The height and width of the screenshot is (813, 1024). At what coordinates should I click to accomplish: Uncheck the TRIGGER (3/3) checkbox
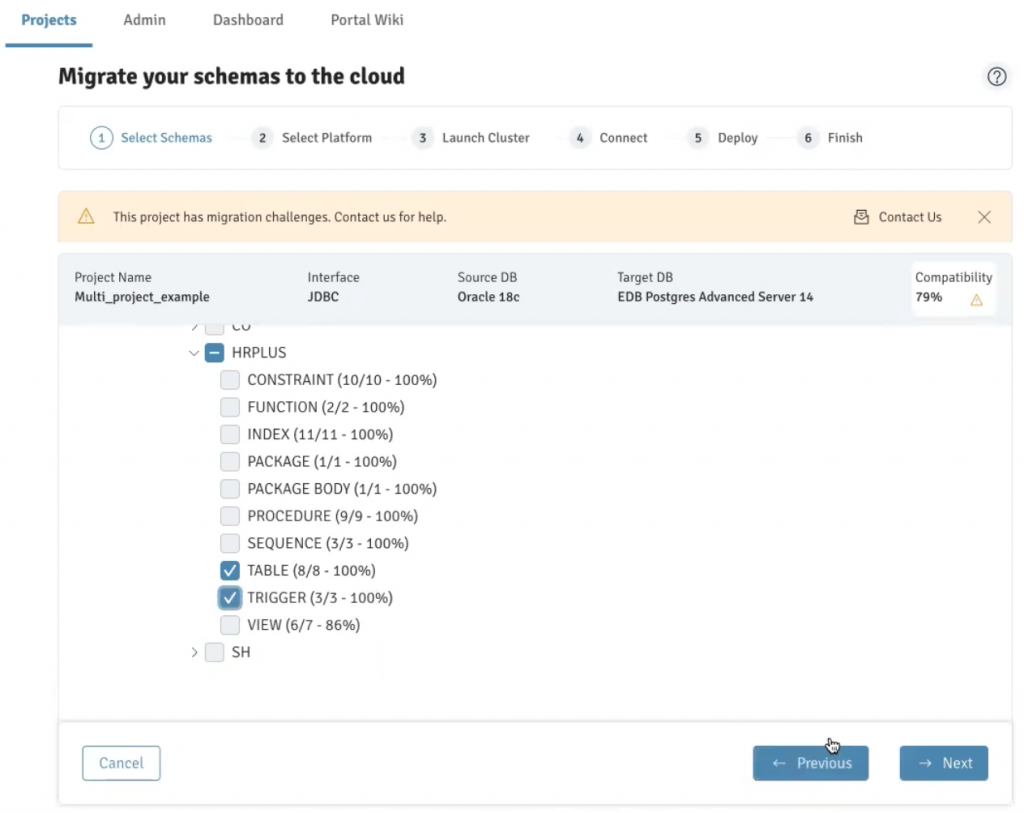pos(230,598)
